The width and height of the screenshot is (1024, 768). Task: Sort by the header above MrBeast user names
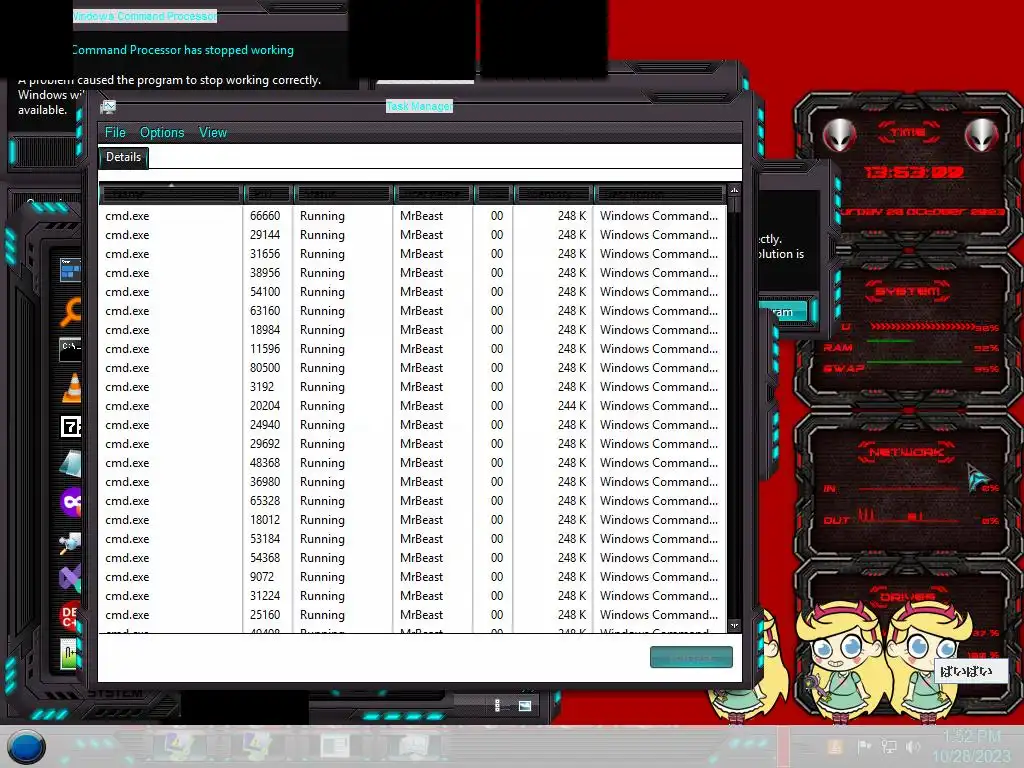click(432, 194)
